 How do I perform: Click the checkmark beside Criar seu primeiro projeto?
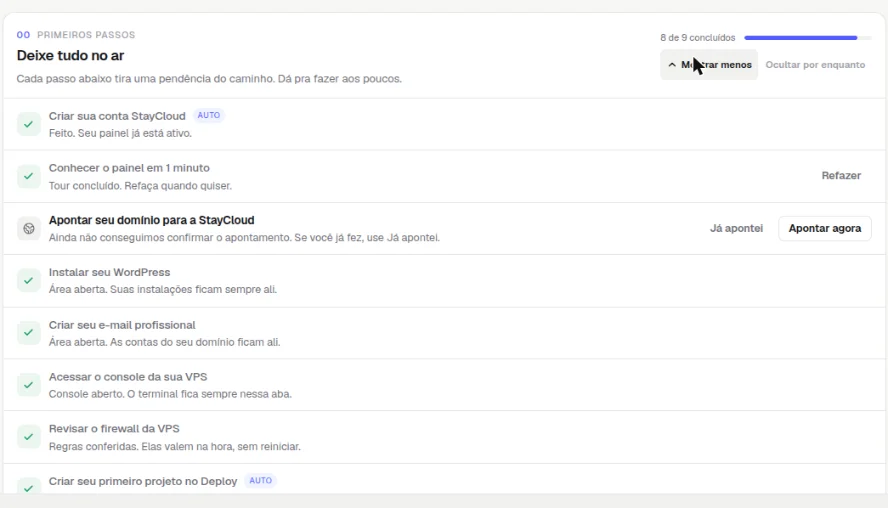tap(28, 487)
